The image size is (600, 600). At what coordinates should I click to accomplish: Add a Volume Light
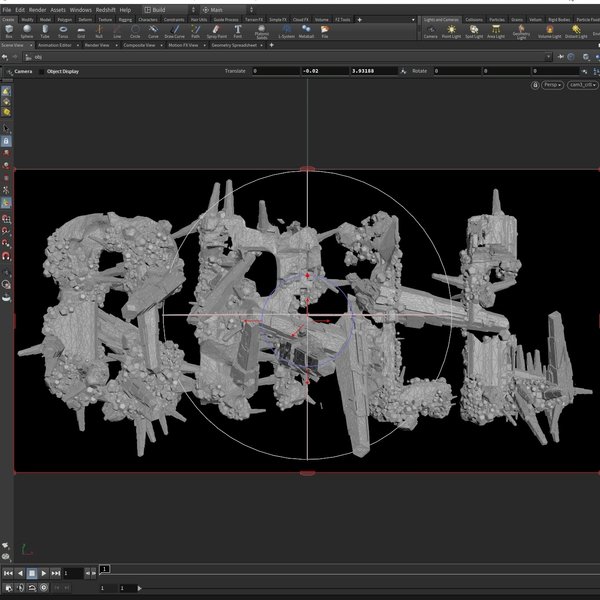pos(549,31)
